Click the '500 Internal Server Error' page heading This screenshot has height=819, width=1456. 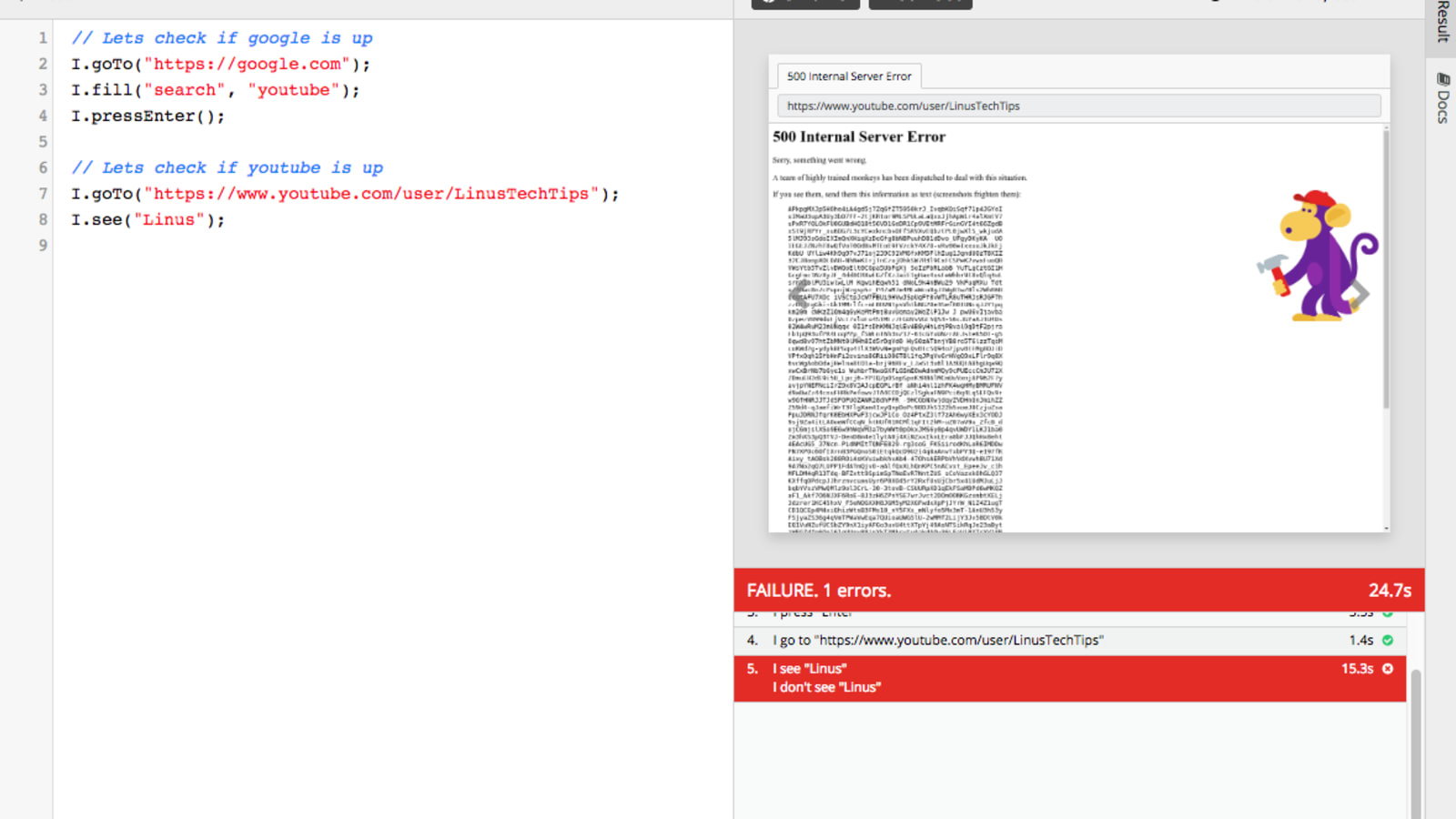859,136
